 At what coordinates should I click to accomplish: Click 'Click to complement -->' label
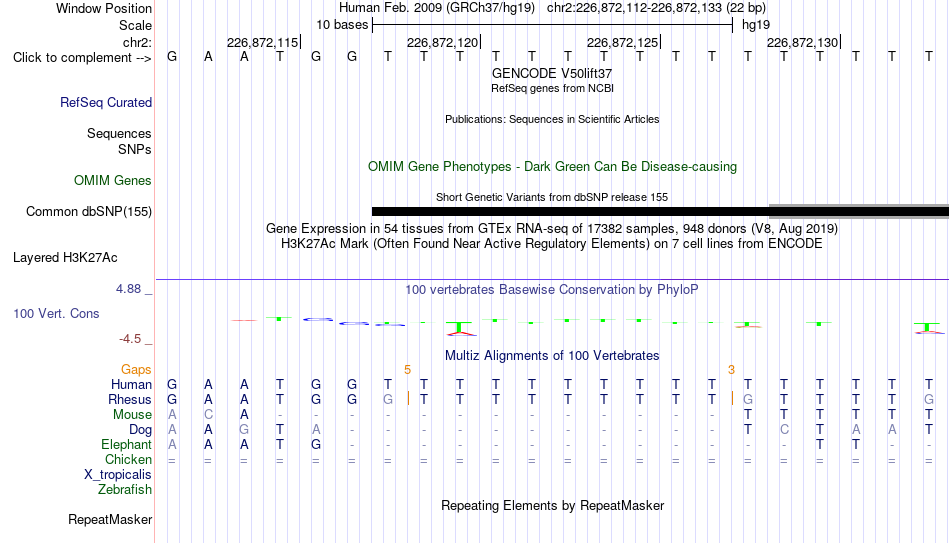tap(82, 58)
